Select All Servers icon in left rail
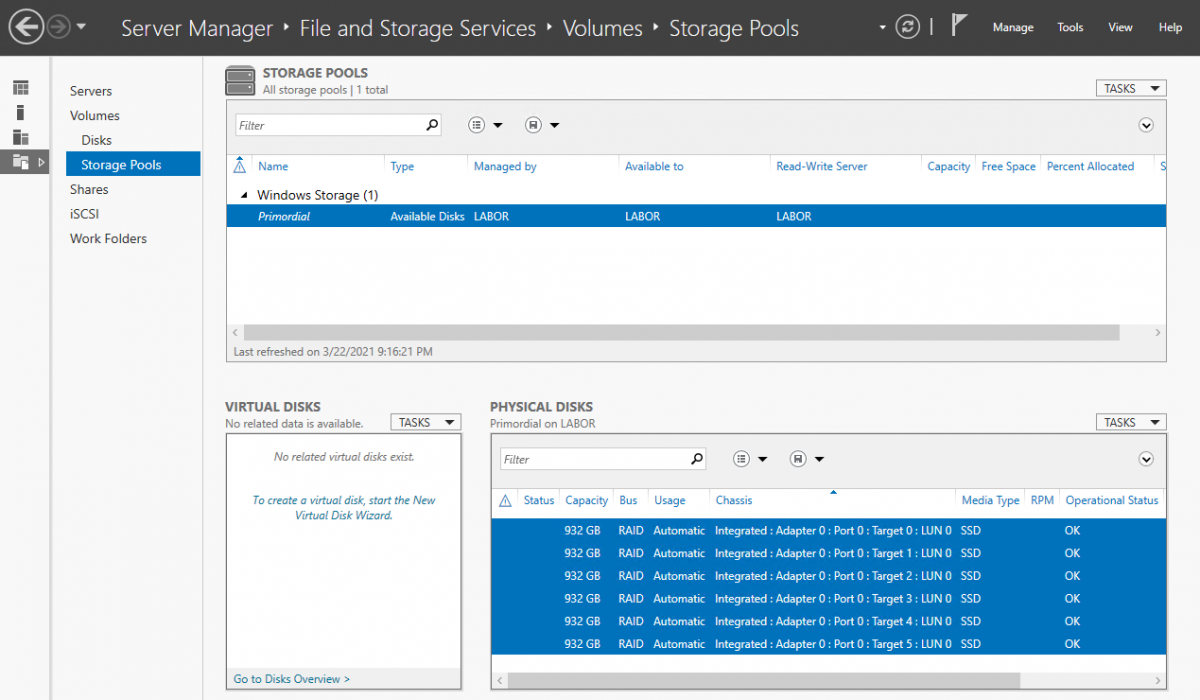 click(21, 137)
